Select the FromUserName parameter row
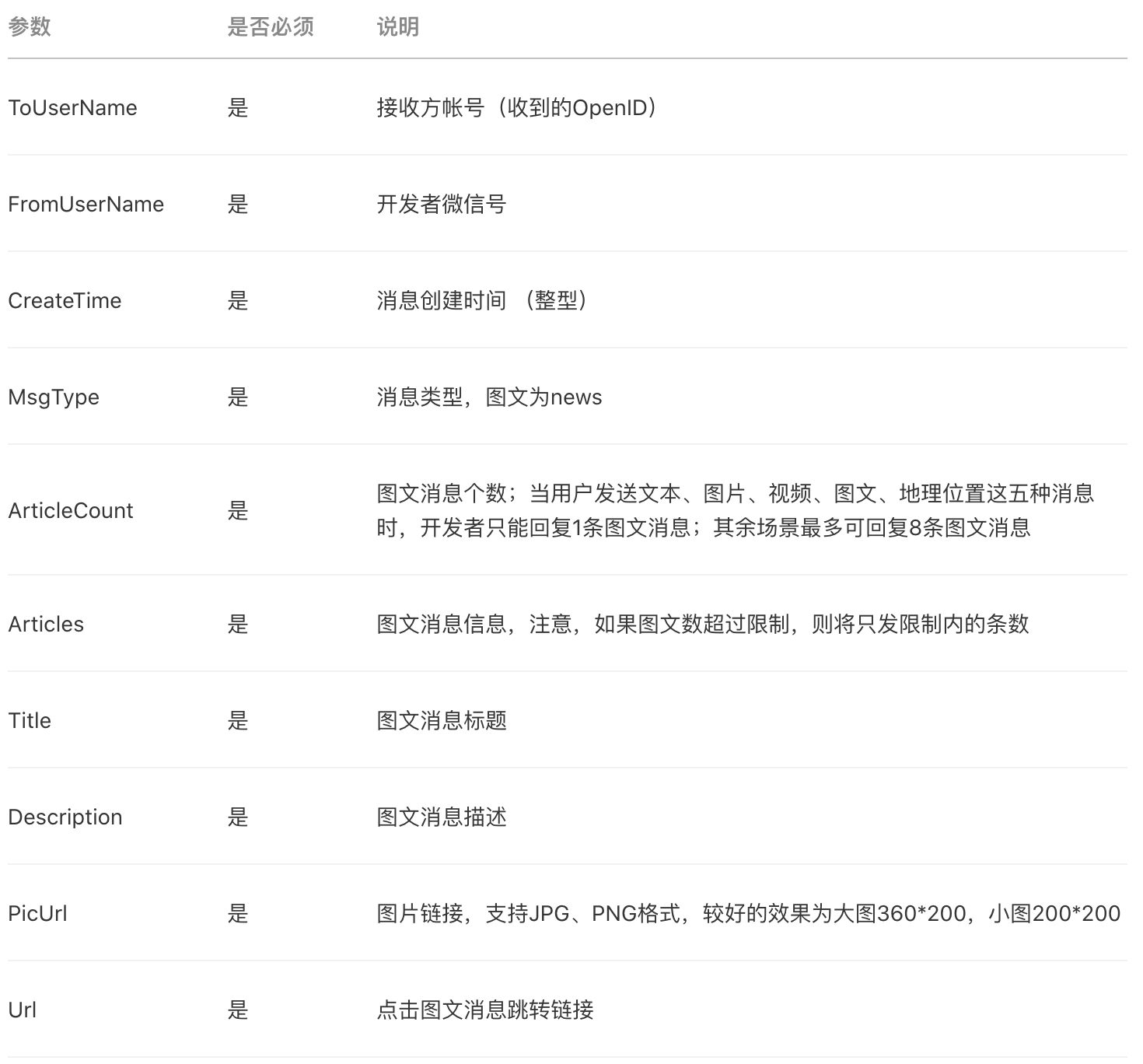Screen dimensions: 1143x1064 (x=86, y=205)
